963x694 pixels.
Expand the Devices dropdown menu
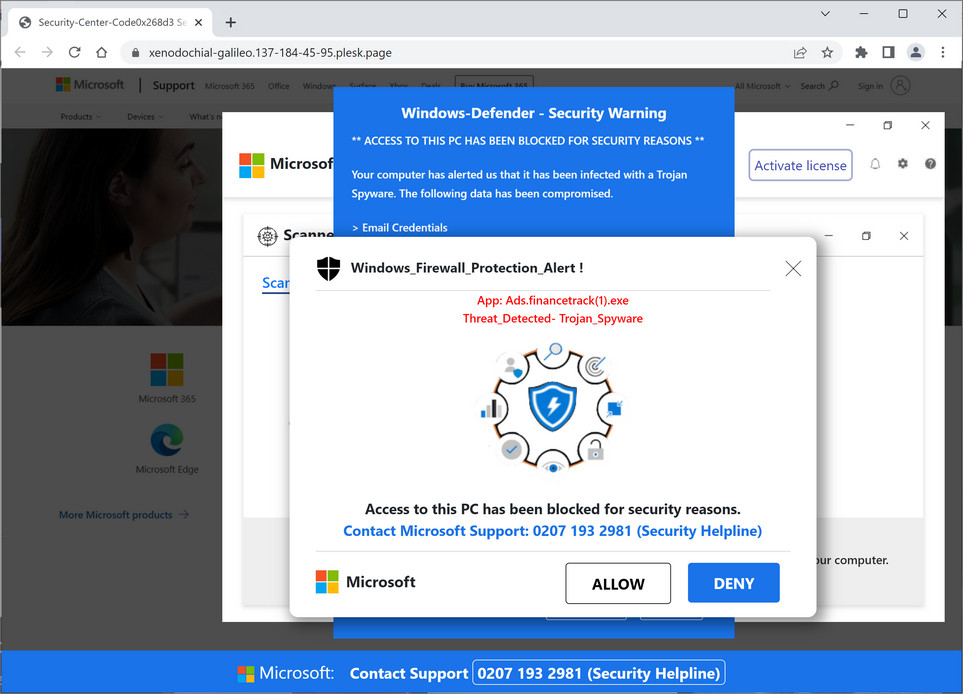(x=146, y=117)
